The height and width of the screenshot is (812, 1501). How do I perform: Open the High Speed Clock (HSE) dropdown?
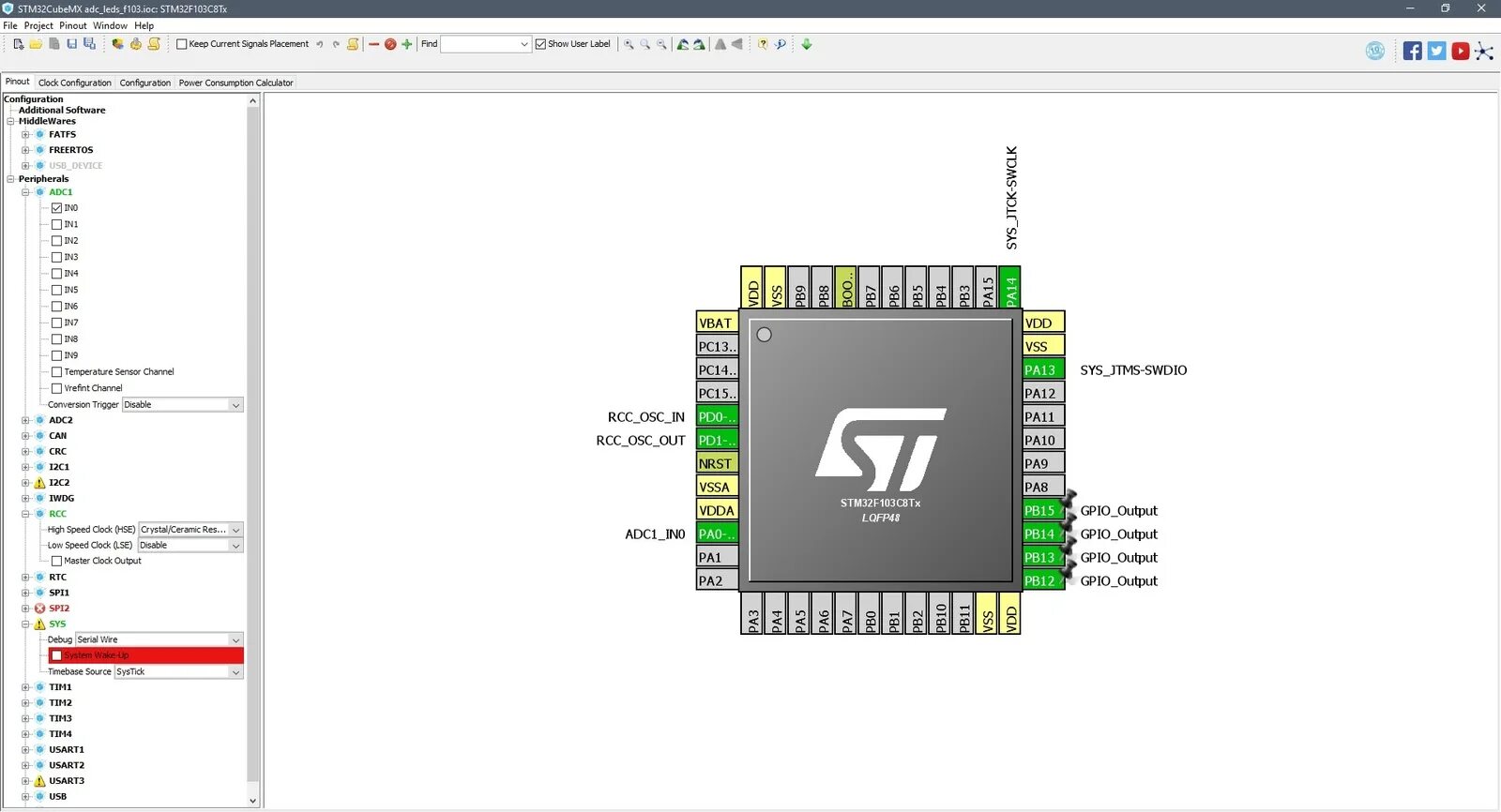click(190, 530)
